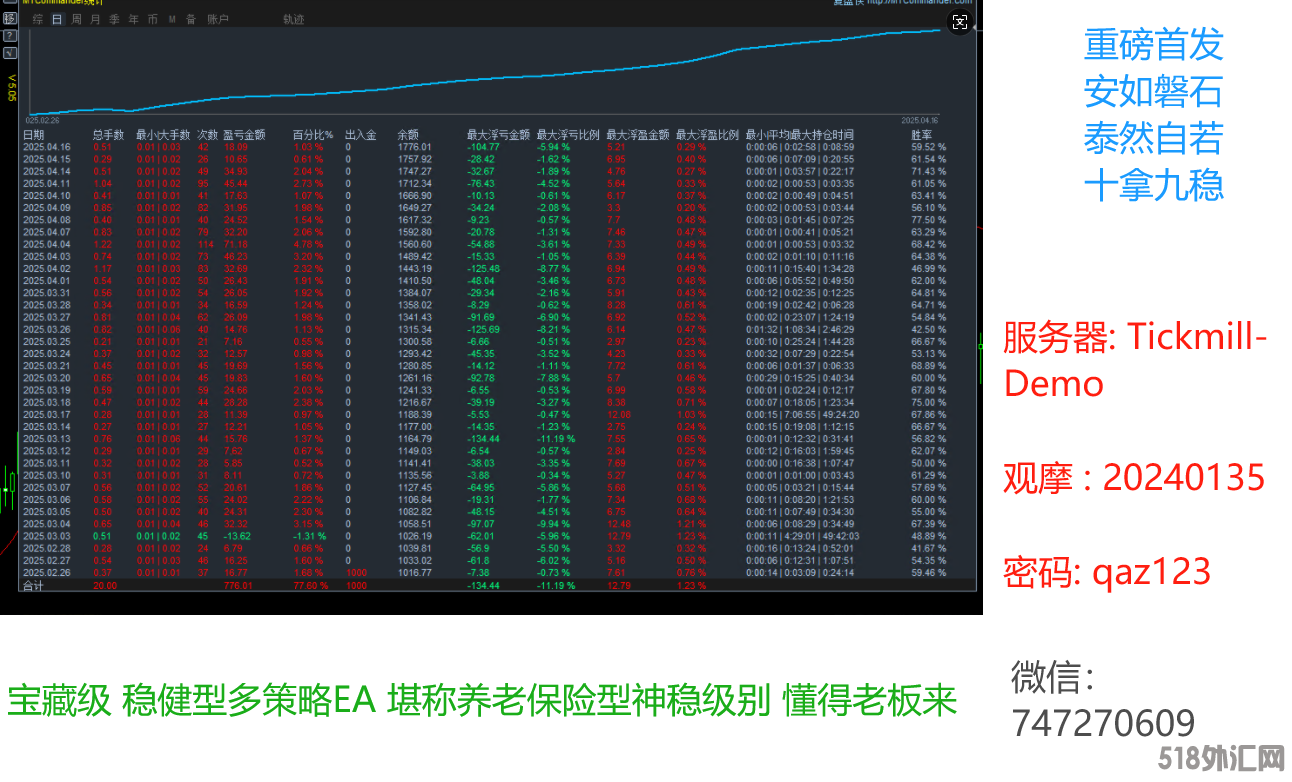1292x782 pixels.
Task: Click the 余额 column header
Action: 408,135
